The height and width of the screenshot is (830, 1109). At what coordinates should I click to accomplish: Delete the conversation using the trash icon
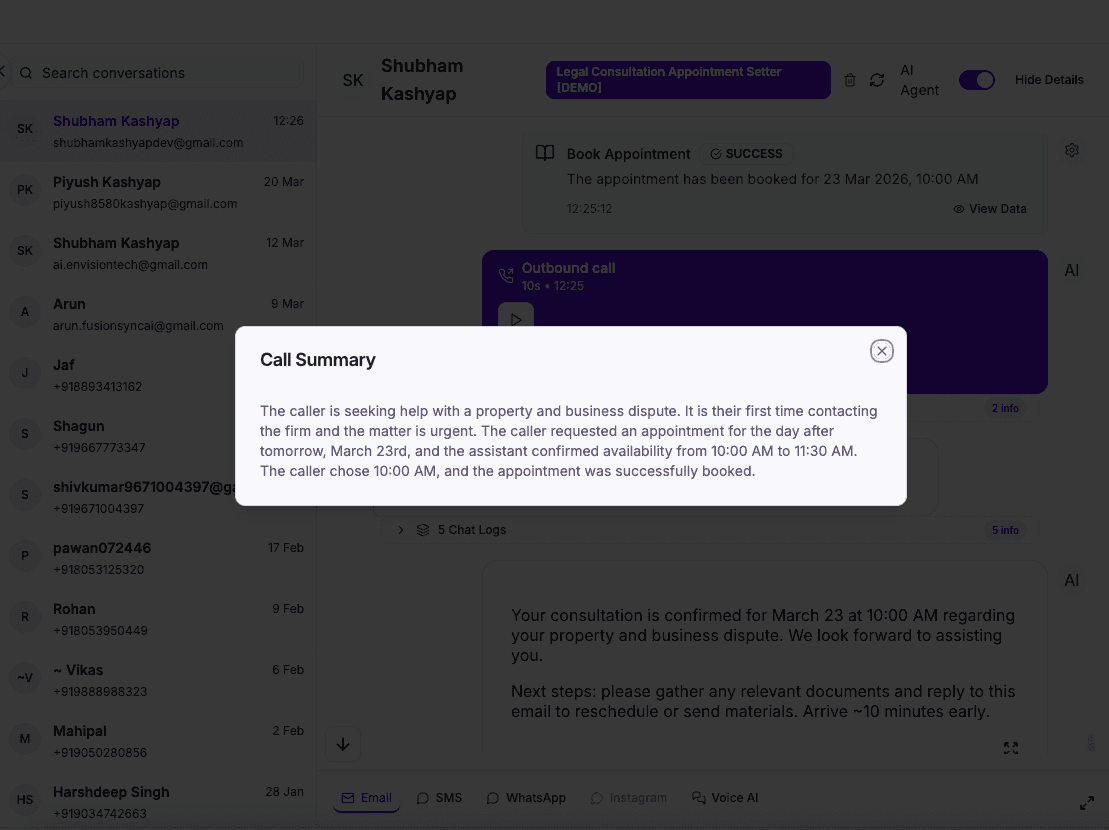(849, 80)
